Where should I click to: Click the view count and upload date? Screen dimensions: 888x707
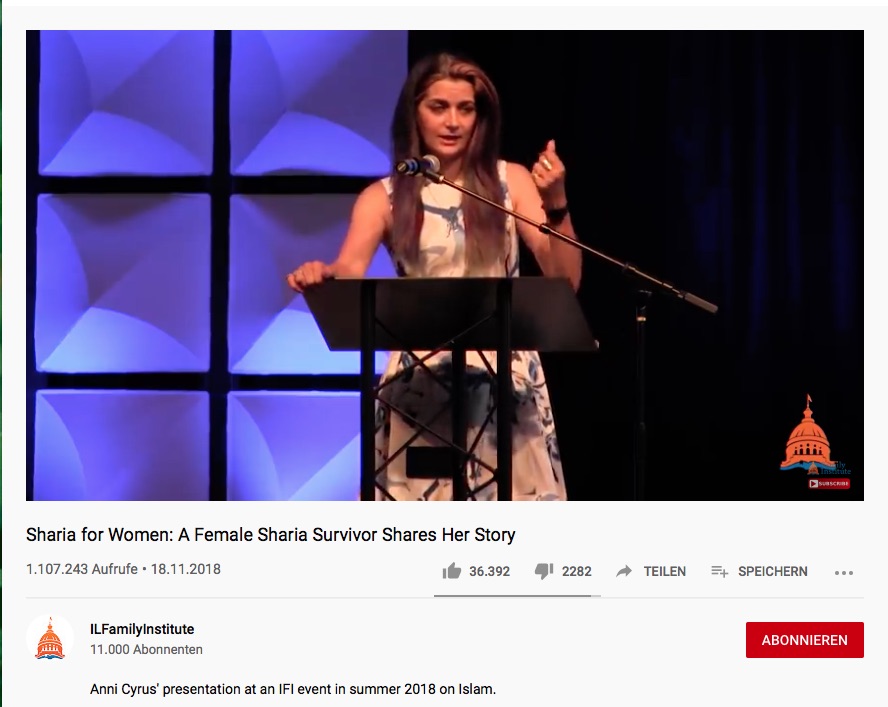[x=123, y=569]
